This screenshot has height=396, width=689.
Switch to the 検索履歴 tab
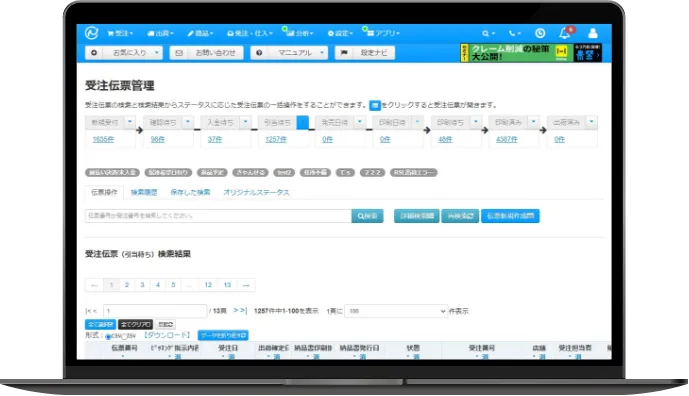tap(144, 193)
